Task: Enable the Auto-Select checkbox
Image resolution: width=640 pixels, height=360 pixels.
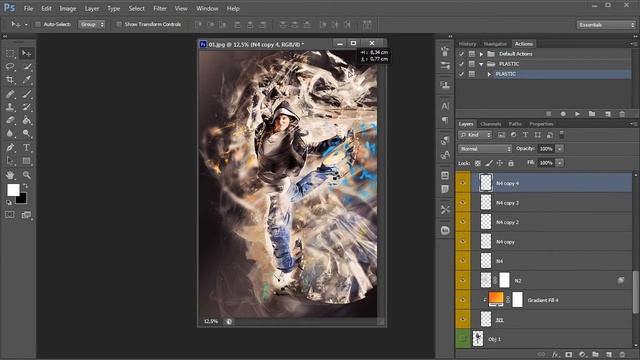Action: pos(38,24)
